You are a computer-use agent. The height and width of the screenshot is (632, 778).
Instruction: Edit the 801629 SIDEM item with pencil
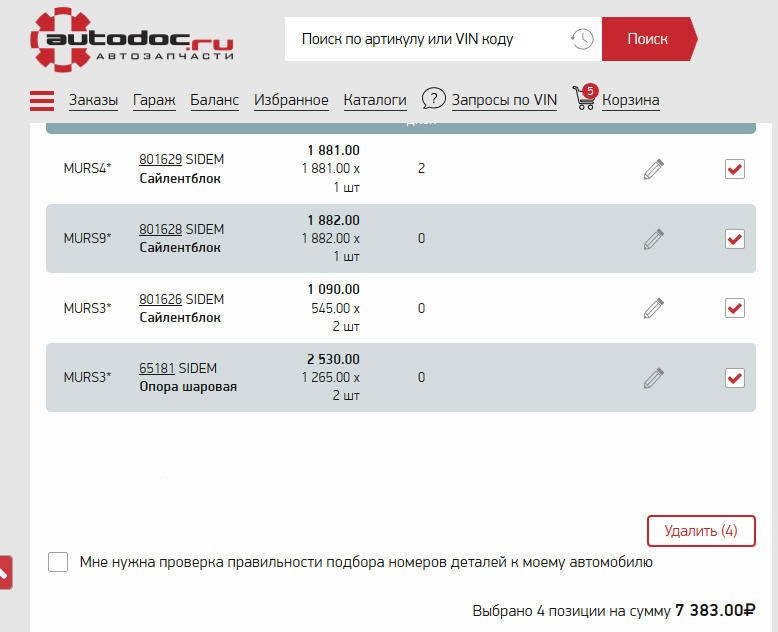(653, 169)
